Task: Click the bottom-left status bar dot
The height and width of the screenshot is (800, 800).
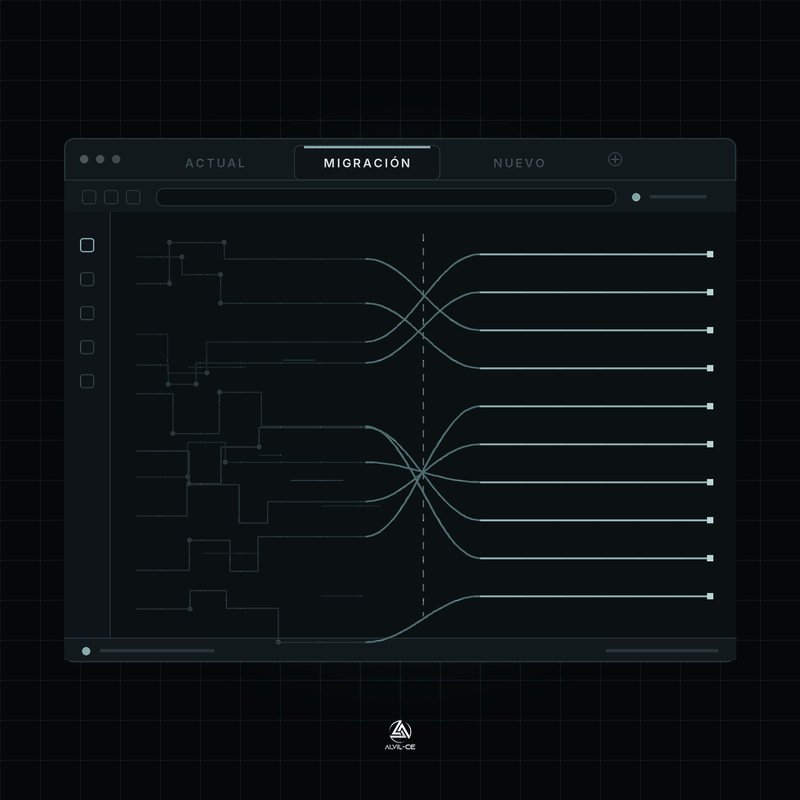Action: (x=86, y=651)
